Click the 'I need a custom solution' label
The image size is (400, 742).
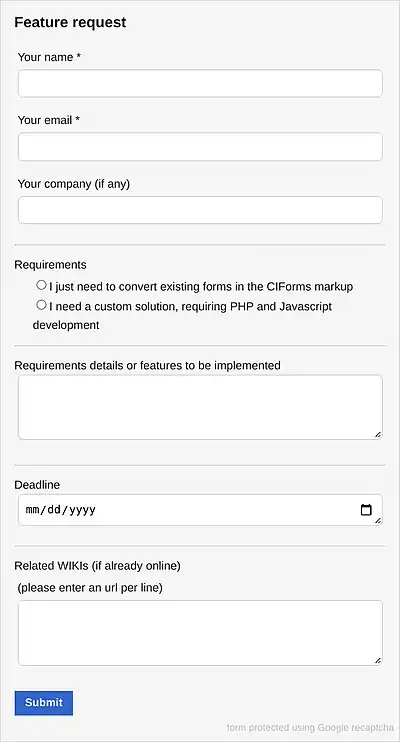pos(182,316)
